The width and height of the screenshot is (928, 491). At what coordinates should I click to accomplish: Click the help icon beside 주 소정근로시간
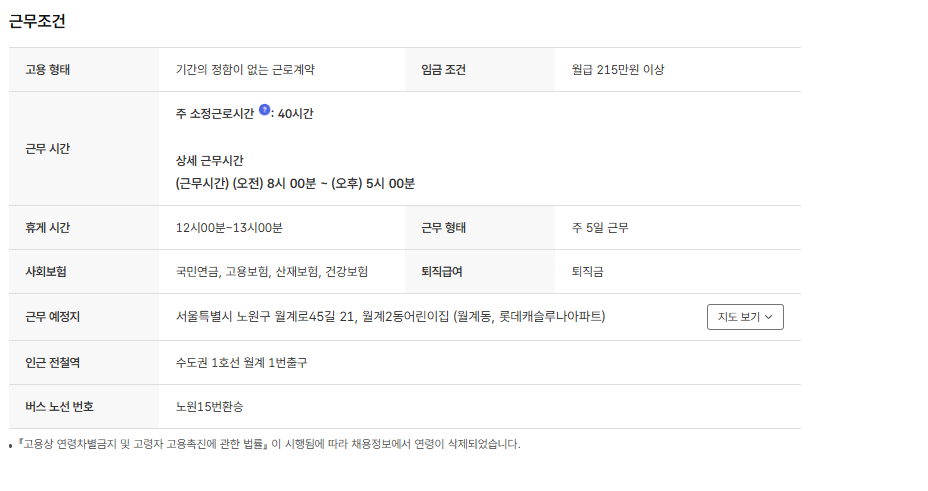[265, 111]
